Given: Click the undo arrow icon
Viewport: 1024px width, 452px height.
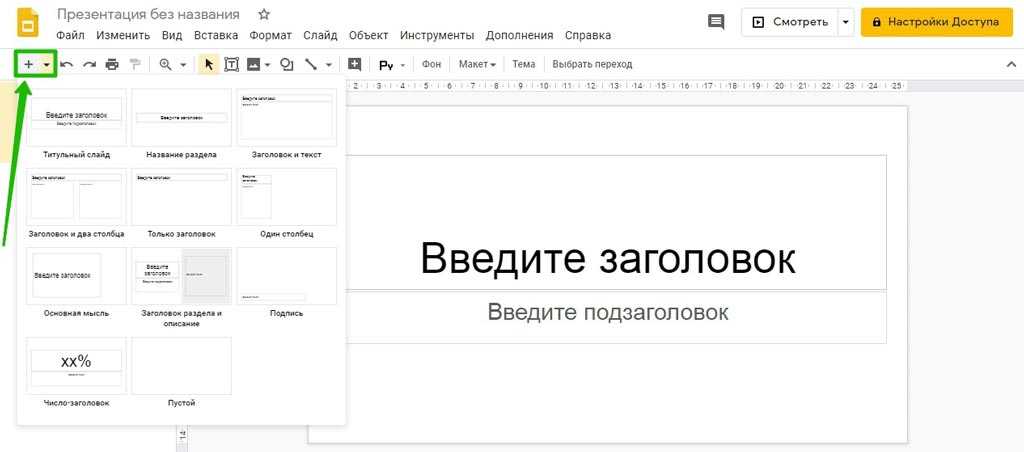Looking at the screenshot, I should (67, 64).
